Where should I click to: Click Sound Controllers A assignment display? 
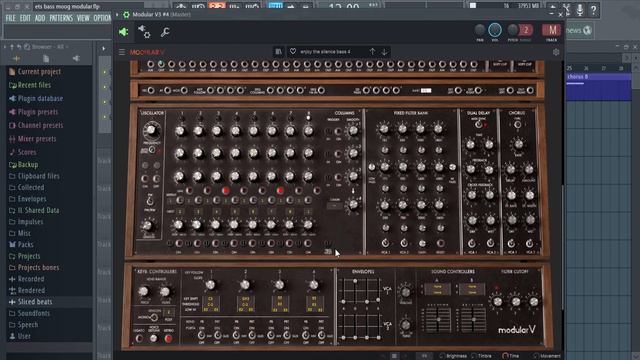point(438,289)
